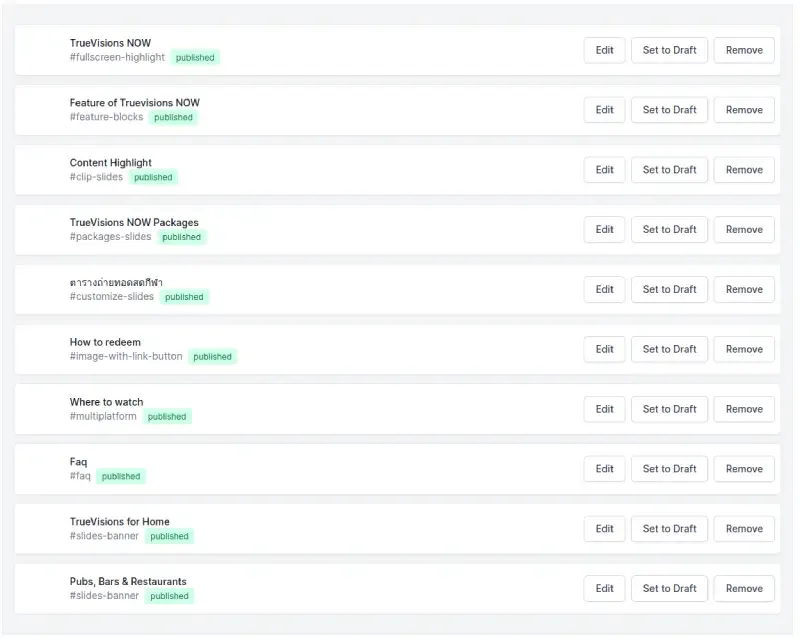Select the How to redeem title
This screenshot has width=800, height=638.
[105, 342]
